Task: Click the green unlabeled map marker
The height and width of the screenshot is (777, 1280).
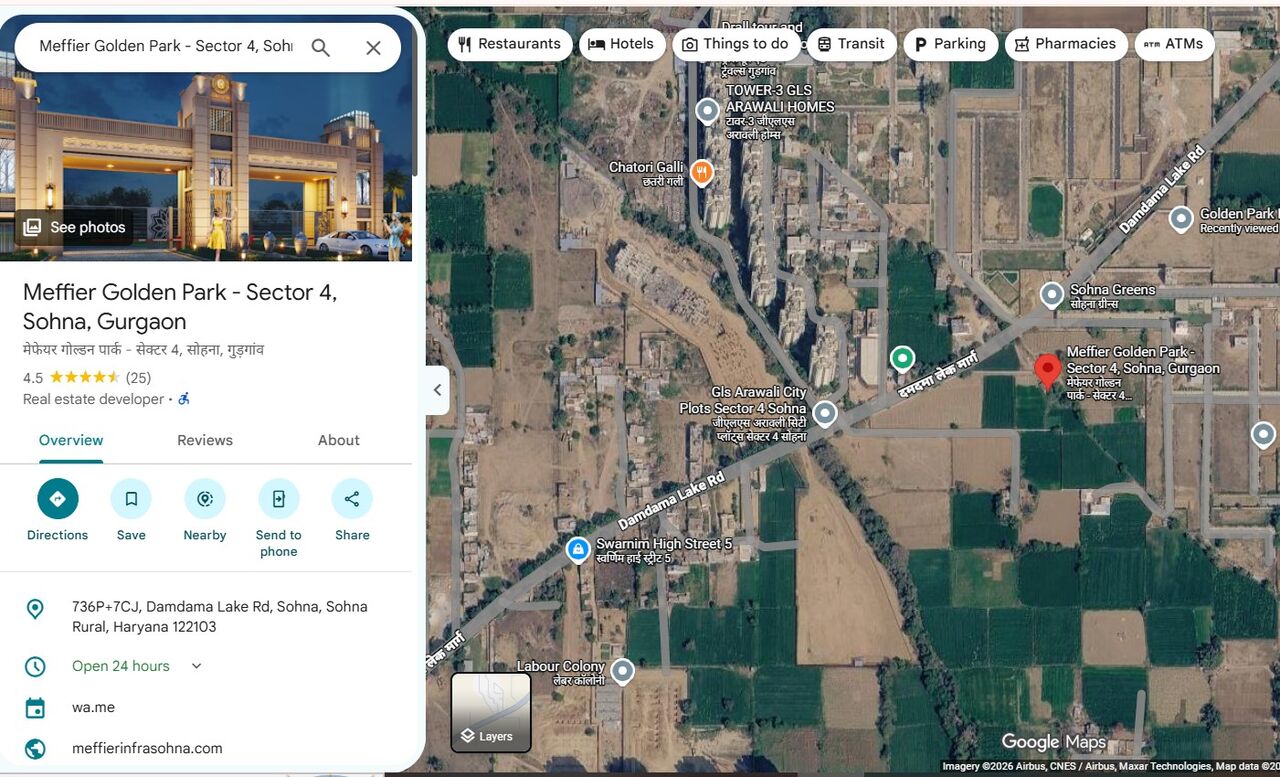Action: coord(903,358)
